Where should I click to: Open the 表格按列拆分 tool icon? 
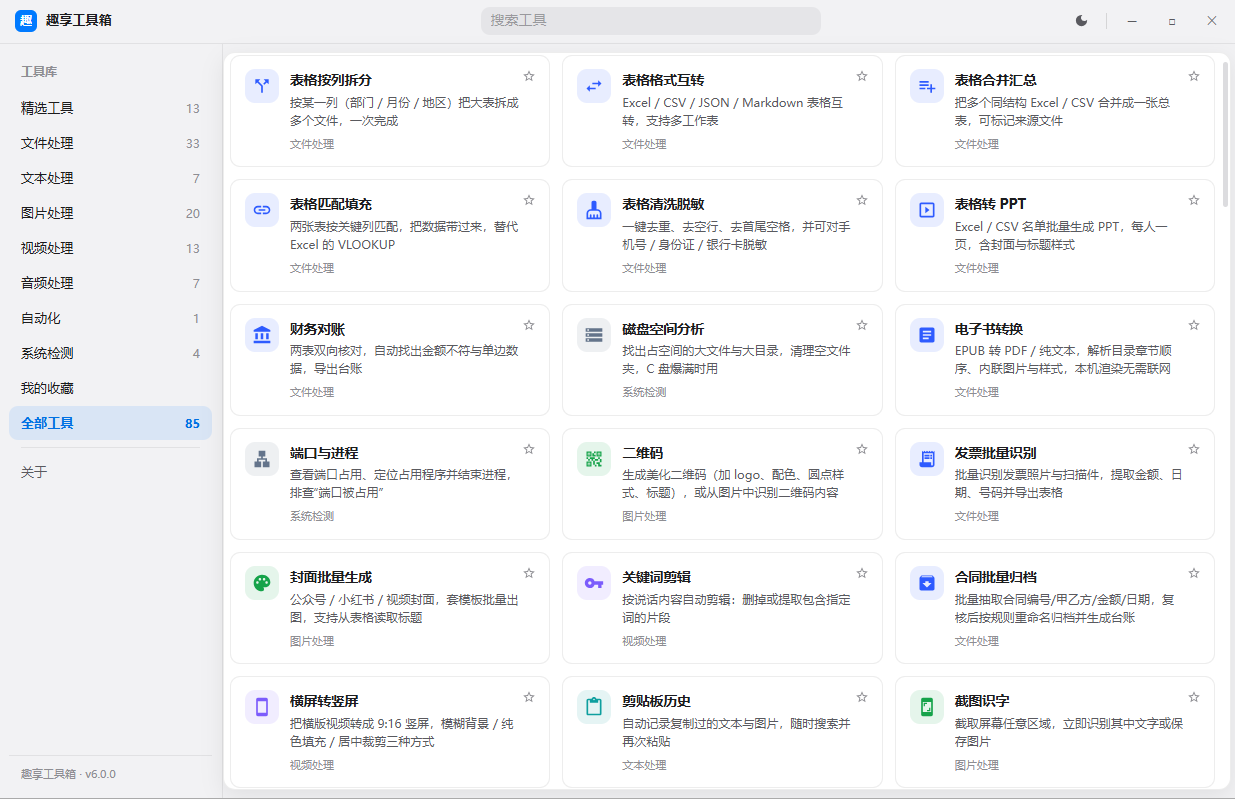pos(261,86)
